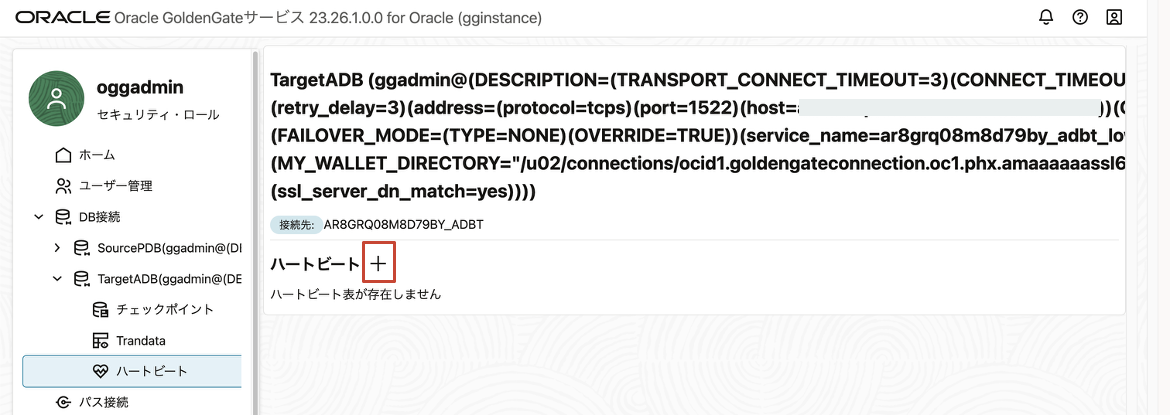Open the notifications bell
This screenshot has height=415, width=1170.
pos(1046,17)
